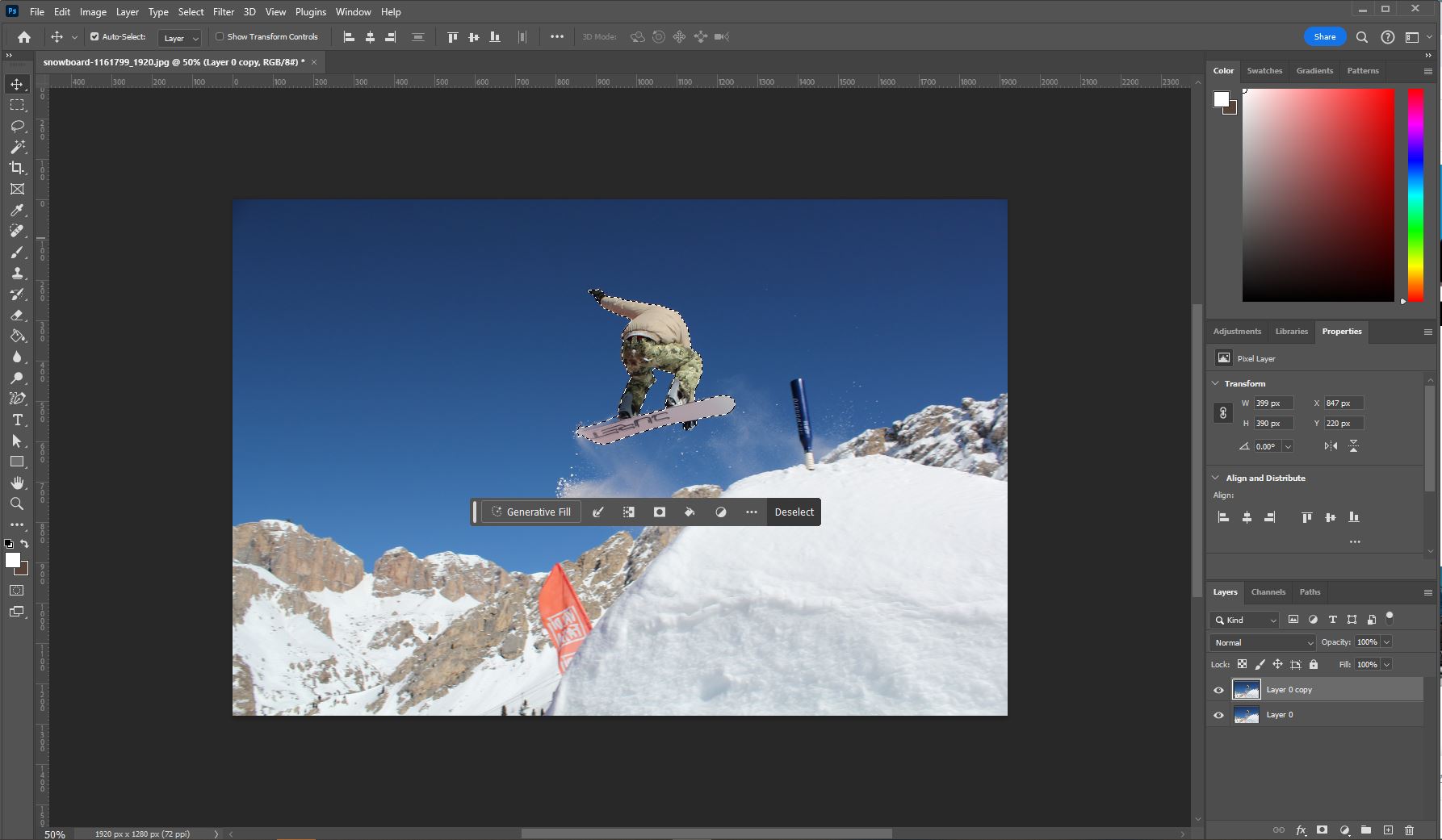Toggle link width and height proportions

pos(1223,413)
